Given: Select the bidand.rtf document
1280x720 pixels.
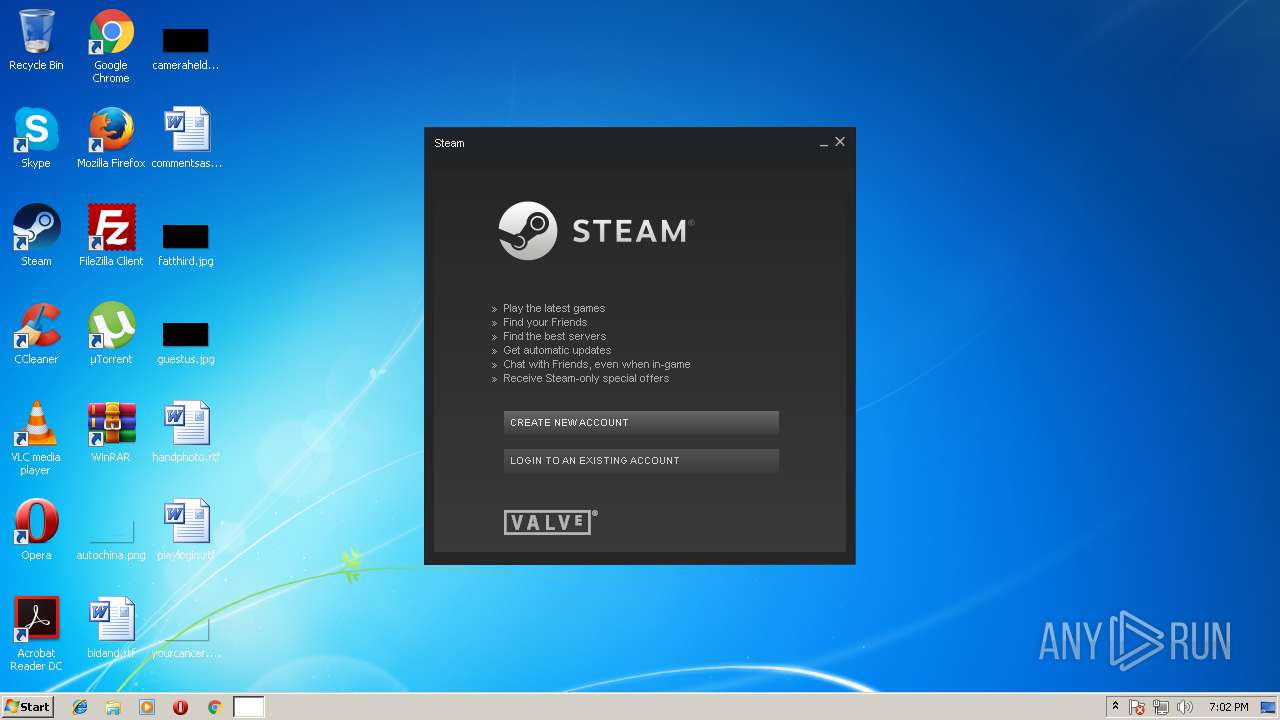Looking at the screenshot, I should pyautogui.click(x=111, y=628).
